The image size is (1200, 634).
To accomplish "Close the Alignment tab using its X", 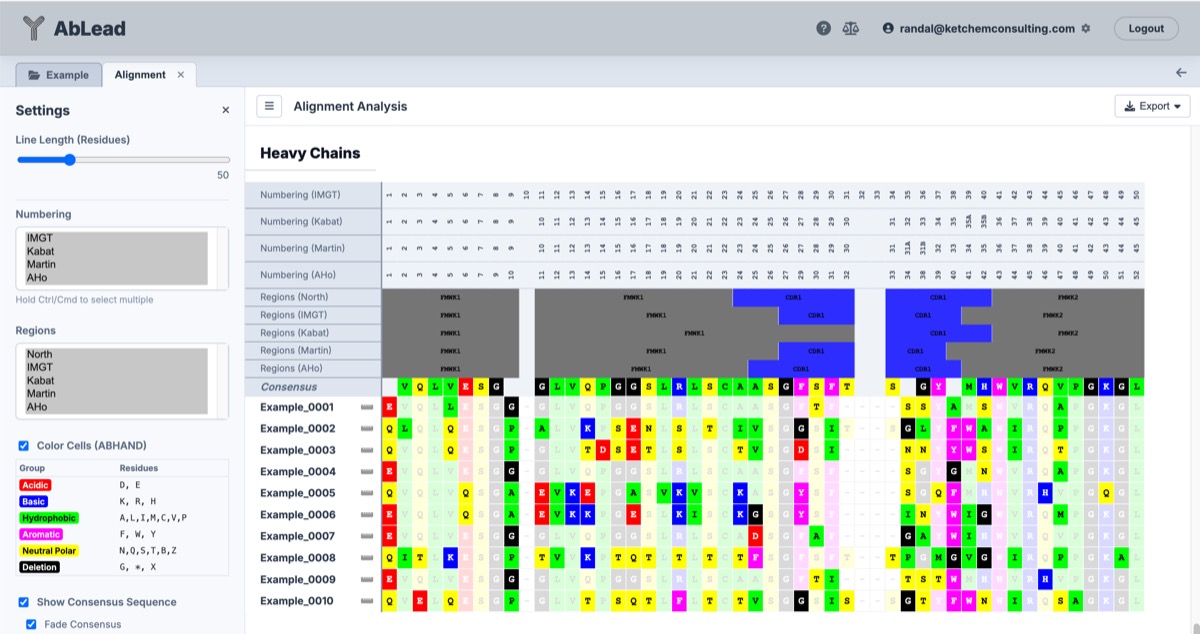I will (x=181, y=75).
